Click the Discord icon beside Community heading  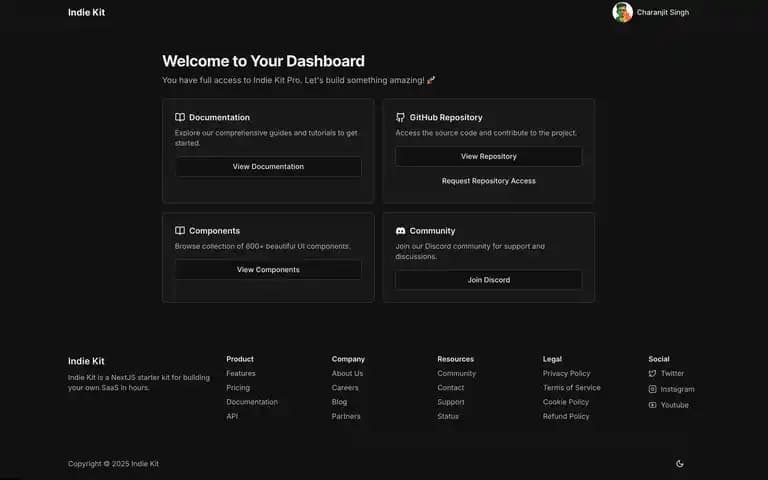tap(400, 231)
